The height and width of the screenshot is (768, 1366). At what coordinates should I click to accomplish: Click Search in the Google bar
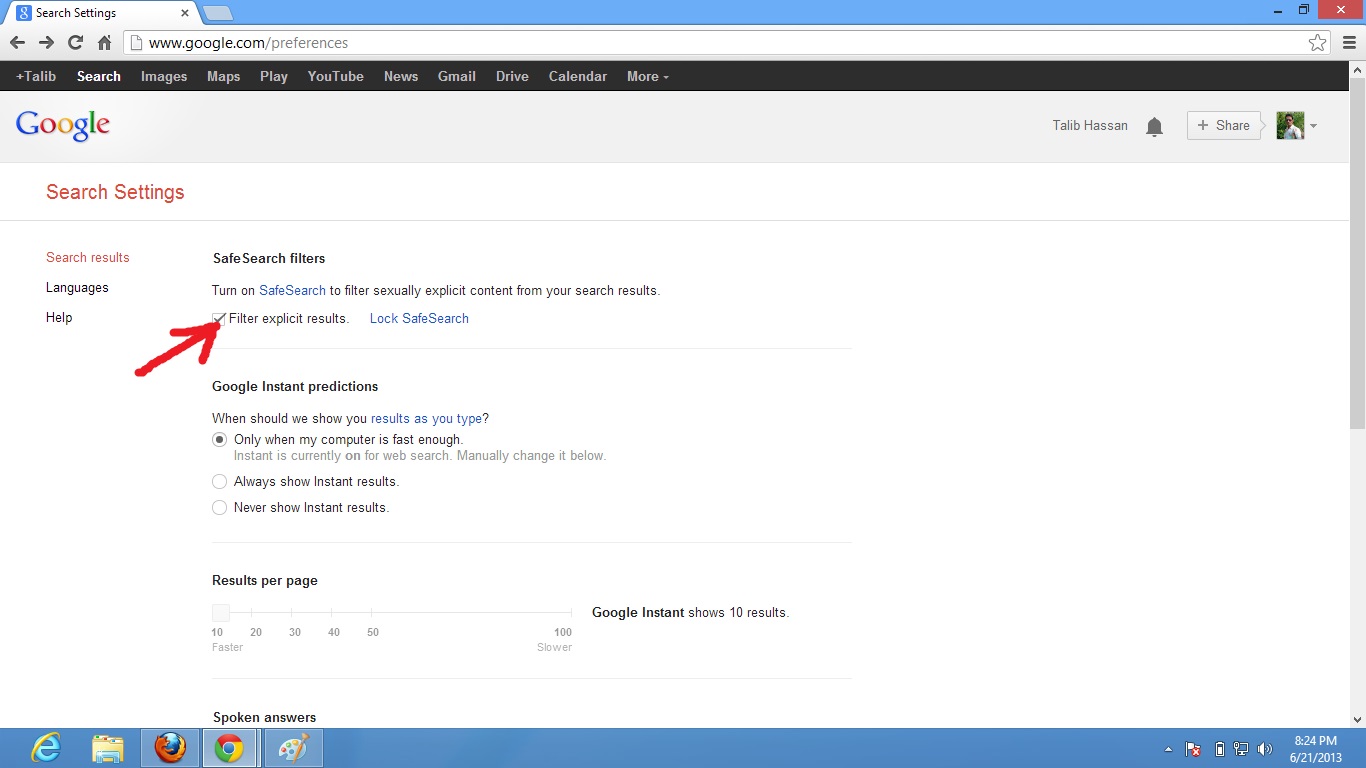click(98, 76)
